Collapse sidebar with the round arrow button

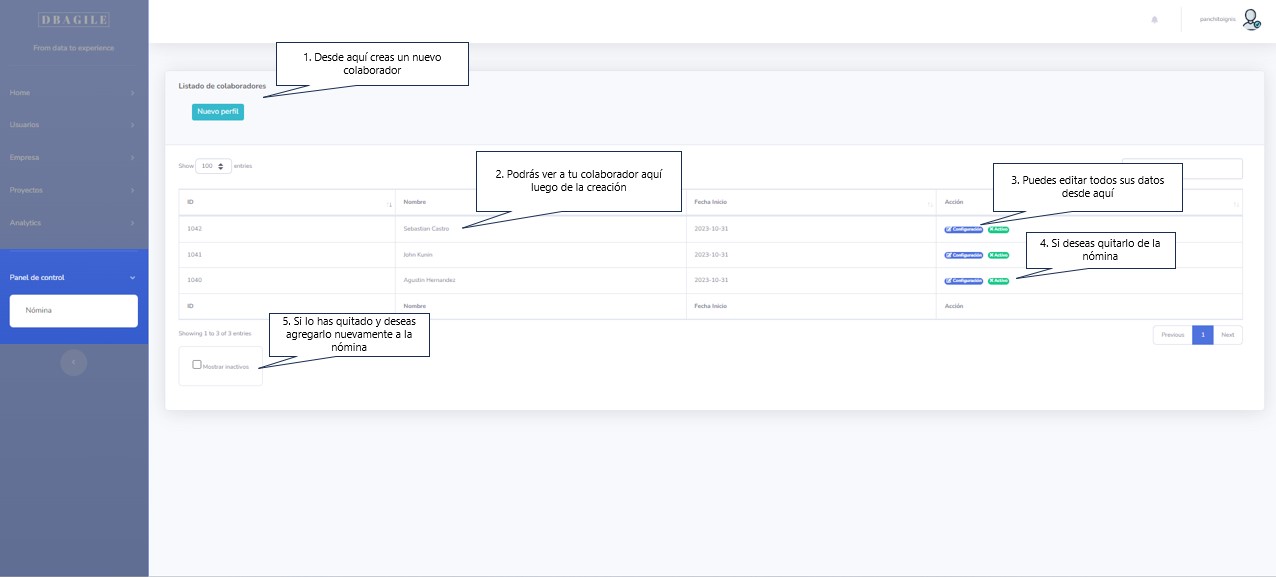(x=73, y=362)
